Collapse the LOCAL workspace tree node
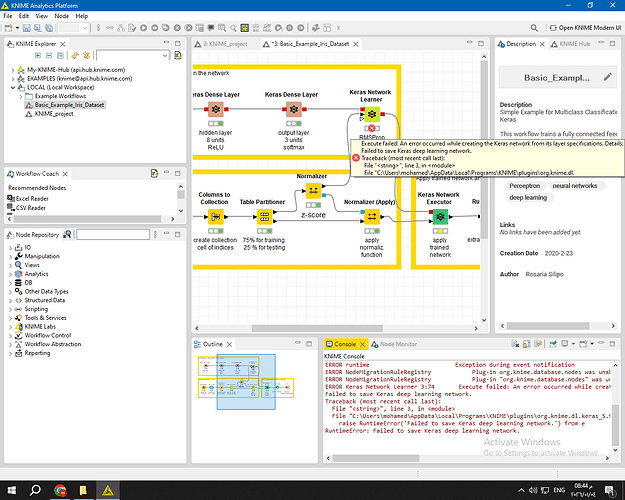This screenshot has height=500, width=625. click(x=13, y=87)
